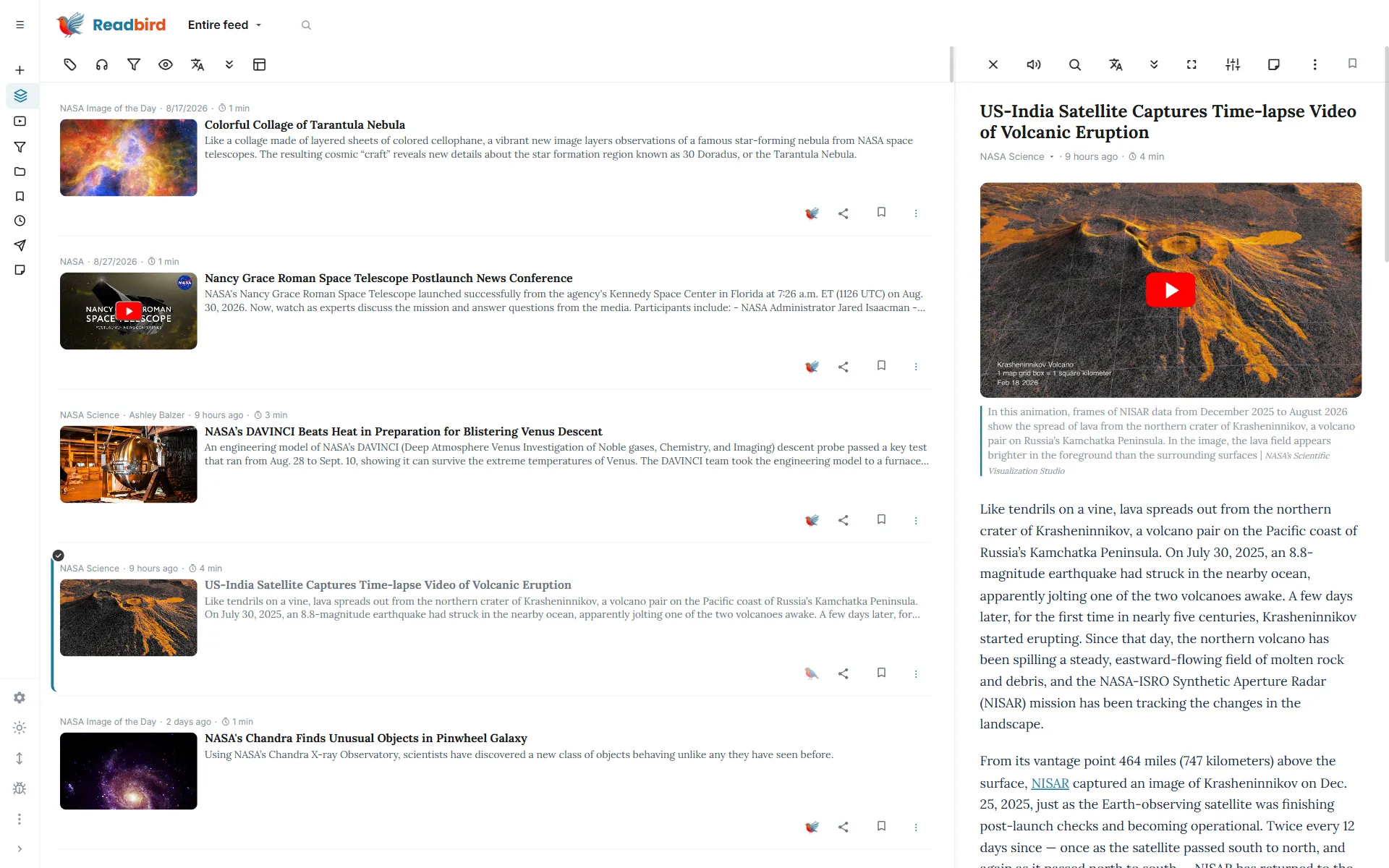
Task: Bookmark the Tarantula Nebula article
Action: click(881, 213)
